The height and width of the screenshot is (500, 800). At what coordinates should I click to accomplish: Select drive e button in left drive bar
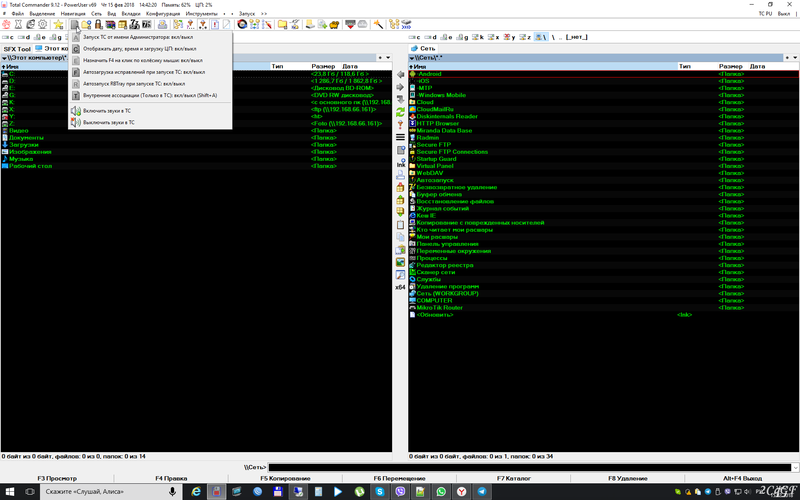tap(40, 37)
